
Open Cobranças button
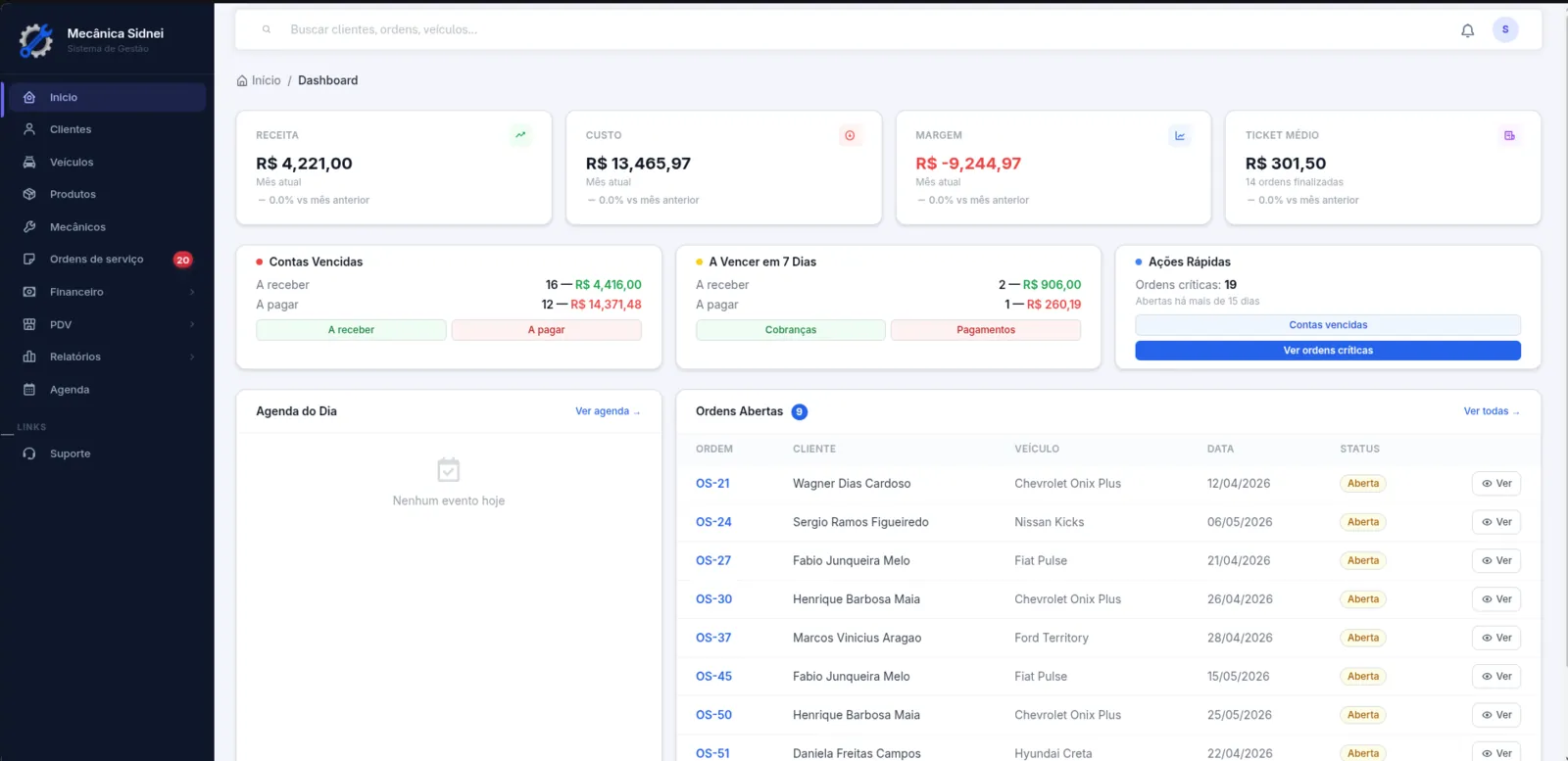(791, 330)
